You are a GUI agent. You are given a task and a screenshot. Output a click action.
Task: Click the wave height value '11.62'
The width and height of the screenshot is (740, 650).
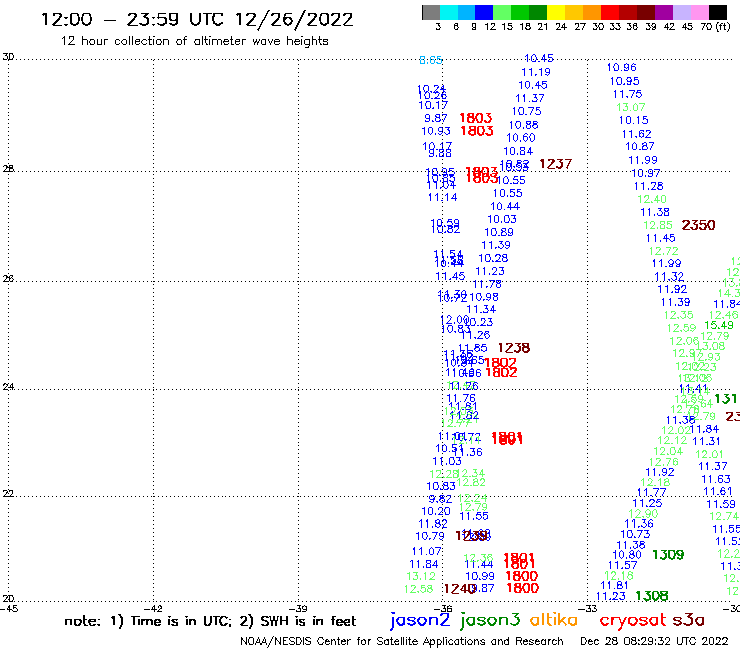(x=636, y=134)
